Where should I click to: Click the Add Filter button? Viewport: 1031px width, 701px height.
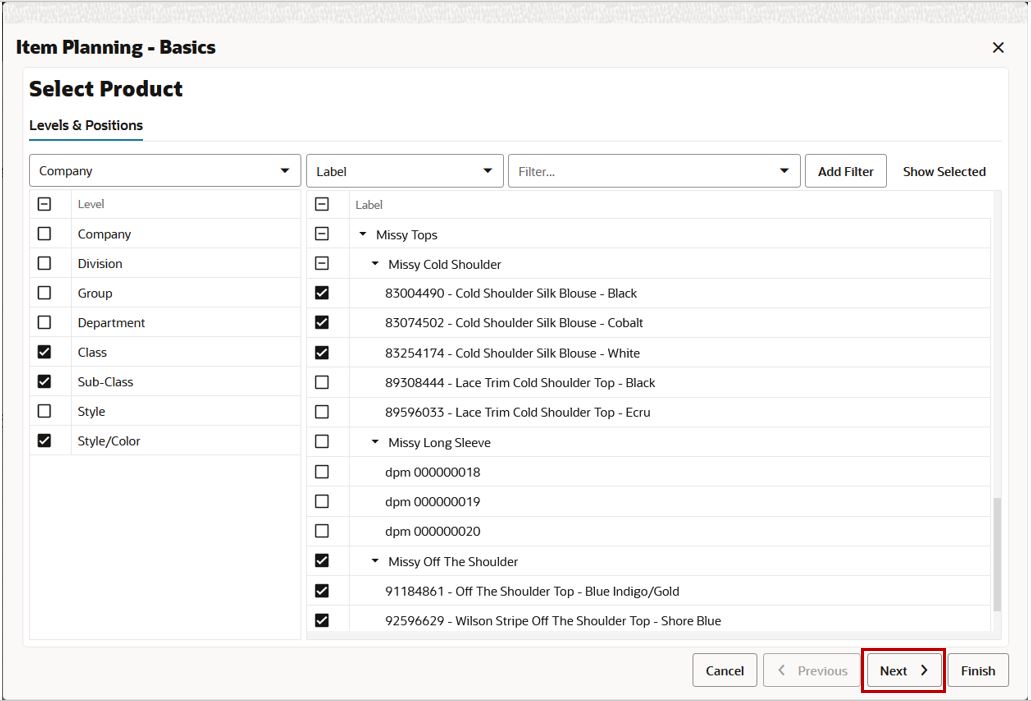(x=846, y=171)
